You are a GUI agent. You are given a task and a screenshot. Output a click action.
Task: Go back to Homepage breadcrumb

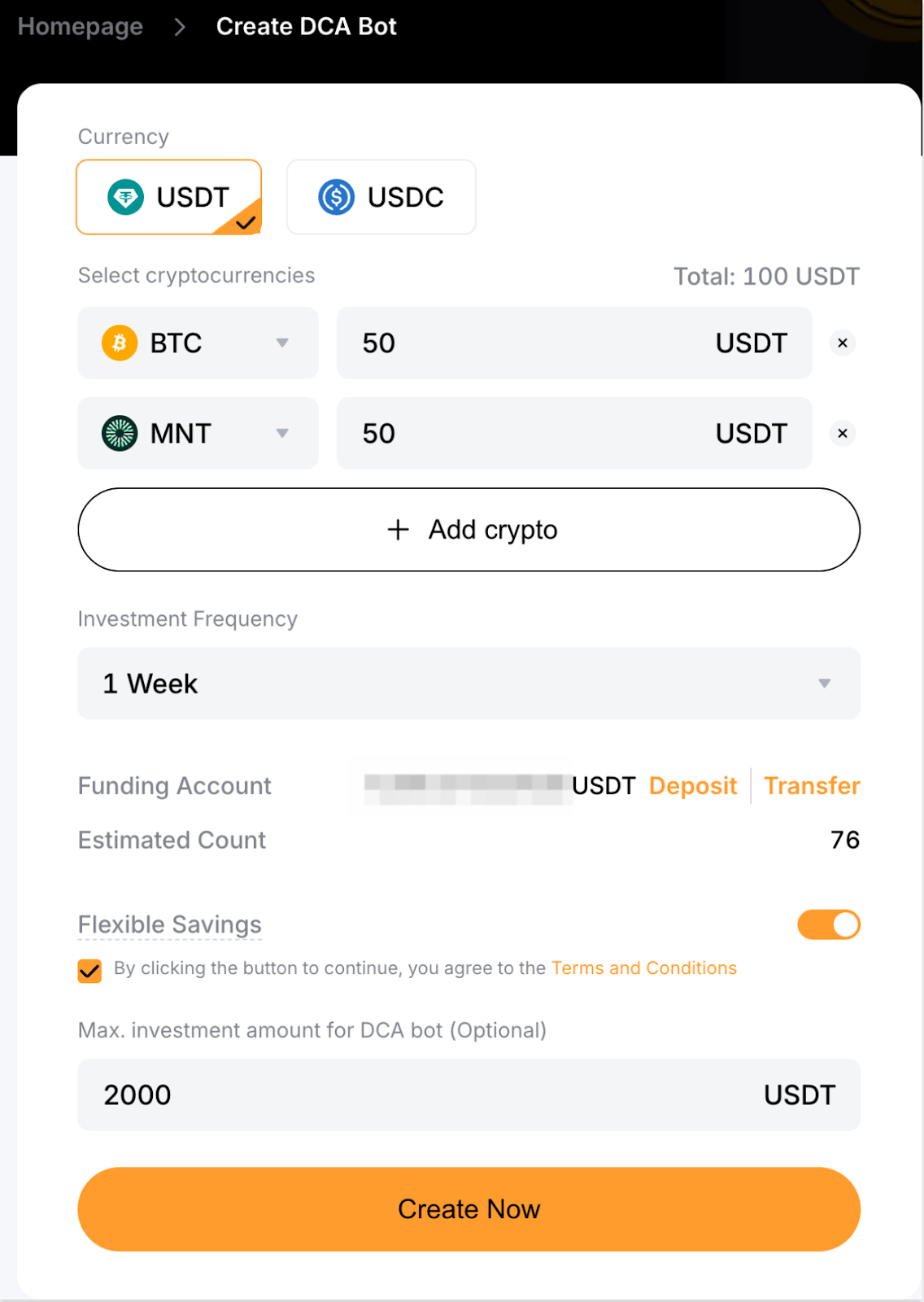pyautogui.click(x=81, y=27)
